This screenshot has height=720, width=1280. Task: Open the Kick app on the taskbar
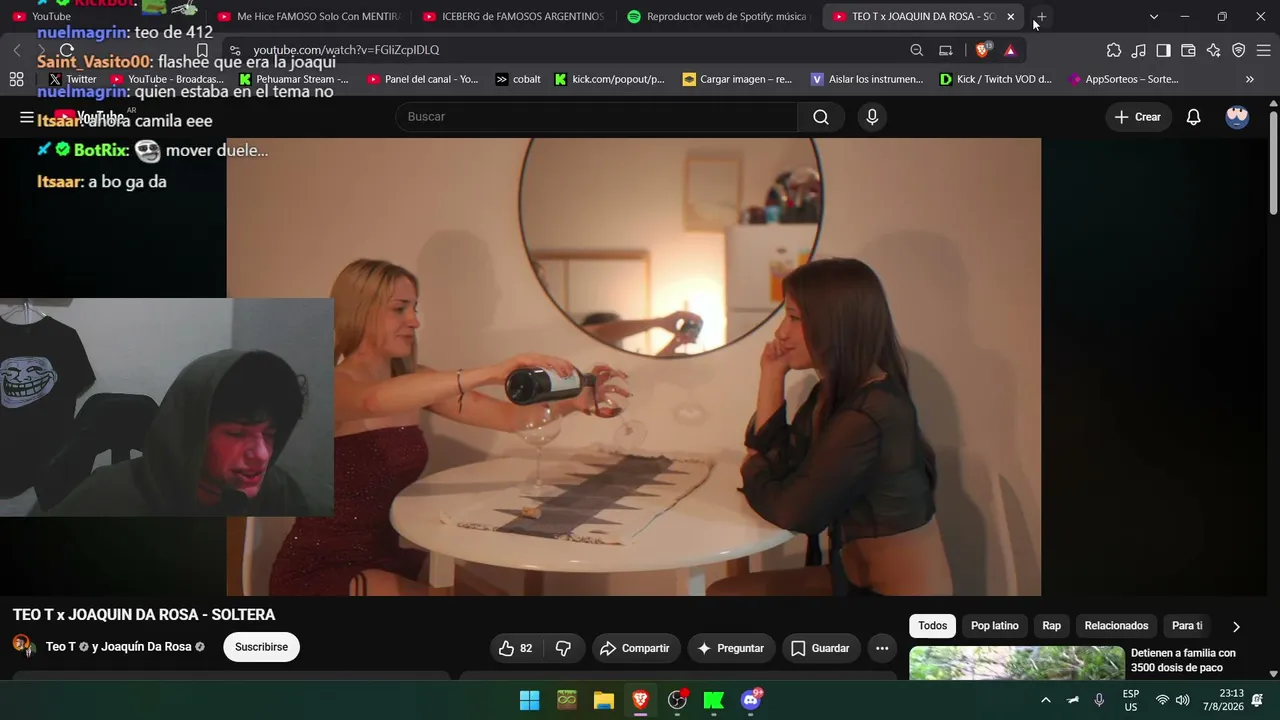coord(714,700)
